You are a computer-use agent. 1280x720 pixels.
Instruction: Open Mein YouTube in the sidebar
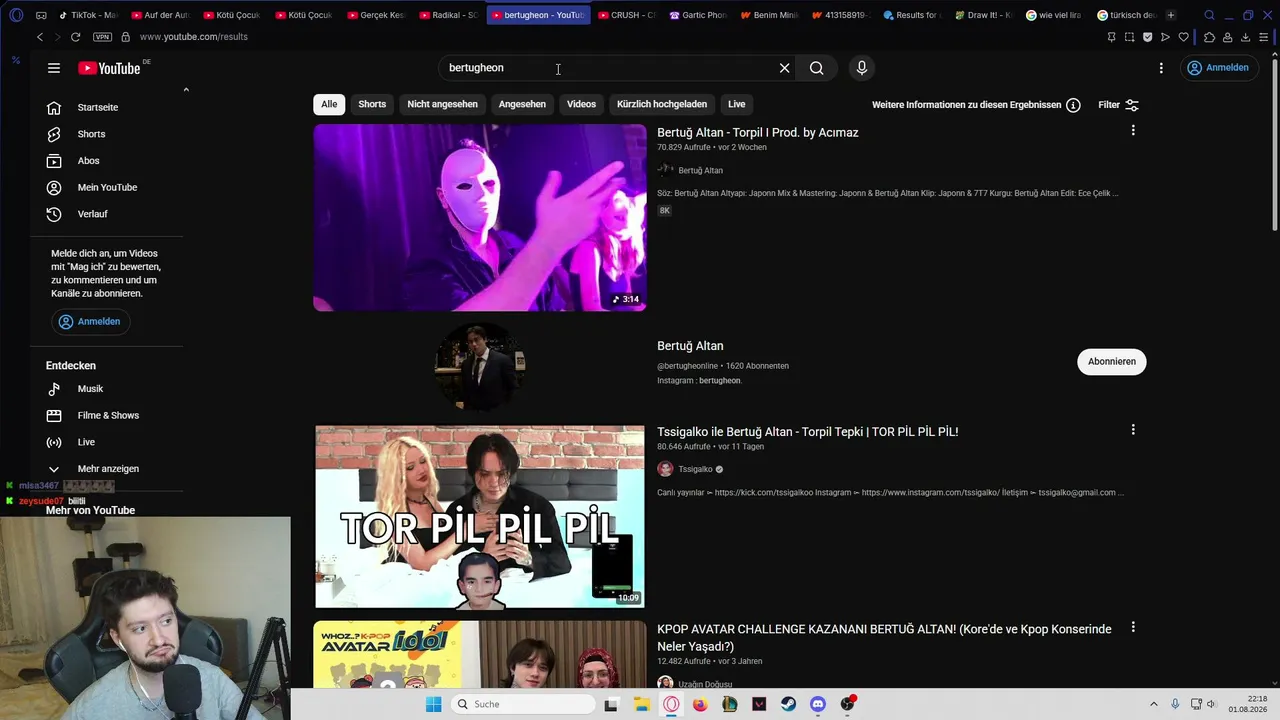pyautogui.click(x=107, y=187)
